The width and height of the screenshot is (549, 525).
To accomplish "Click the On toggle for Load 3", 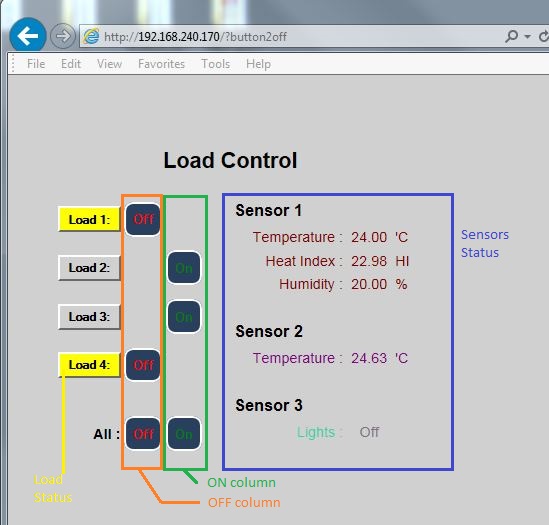I will click(x=184, y=317).
